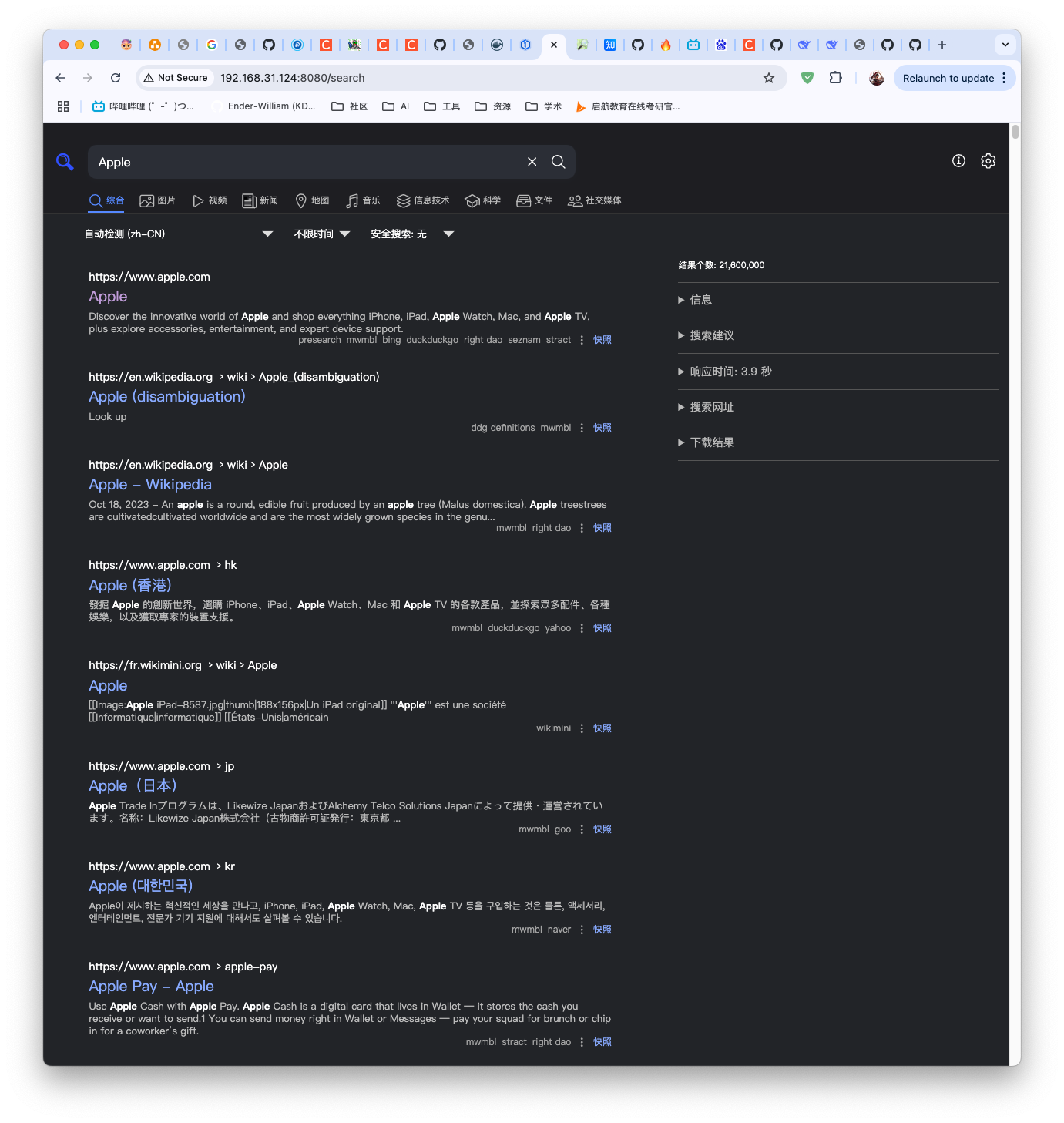Viewport: 1064px width, 1123px height.
Task: Click the search magnifier button
Action: pos(558,162)
